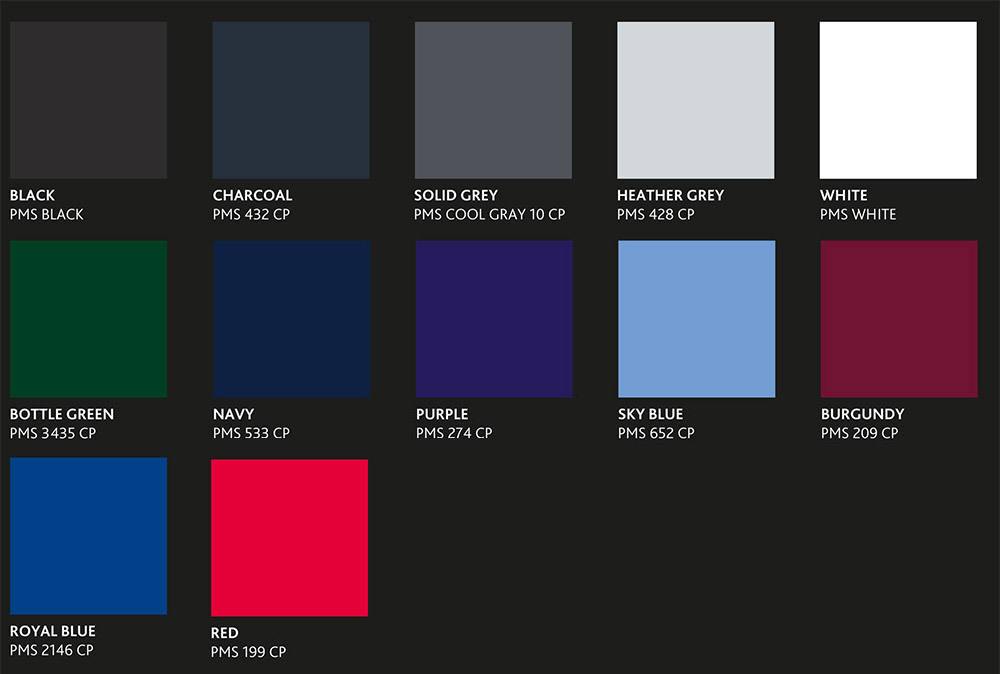The image size is (1000, 674).
Task: Click the 'BURGUNDY' label
Action: tap(863, 414)
